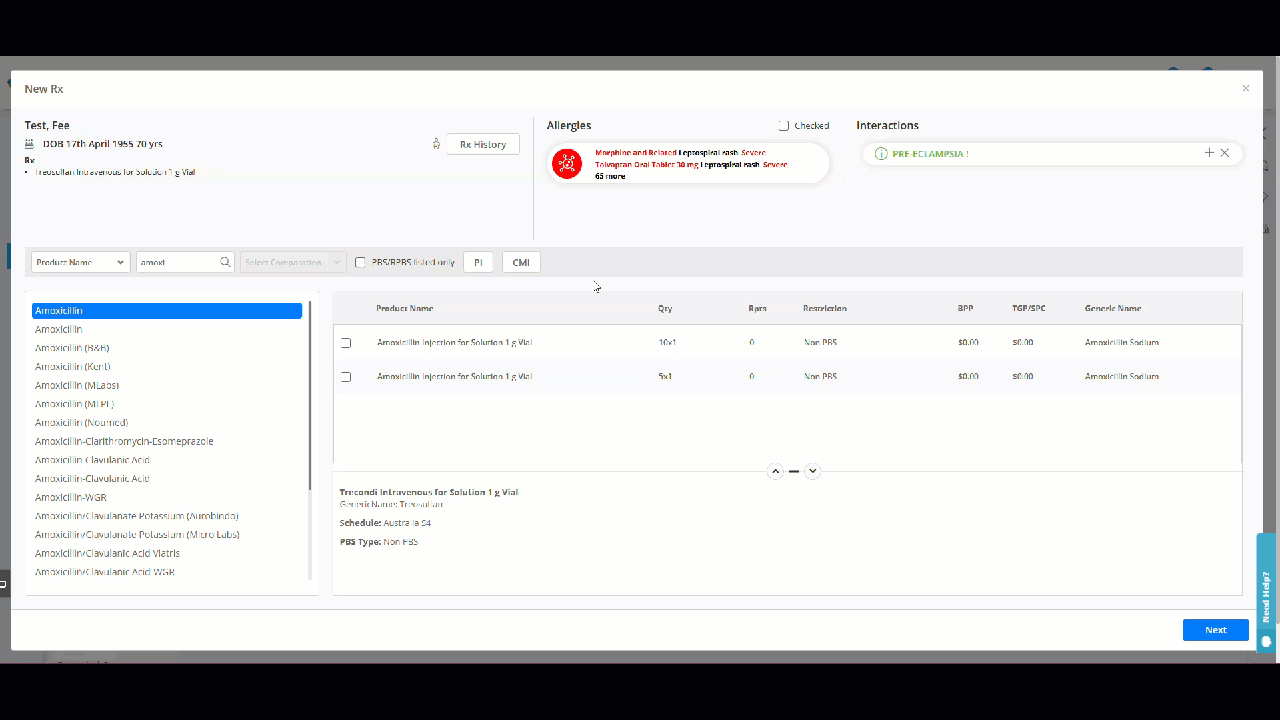Click the small person icon left of Rx History
The height and width of the screenshot is (720, 1280).
point(436,143)
